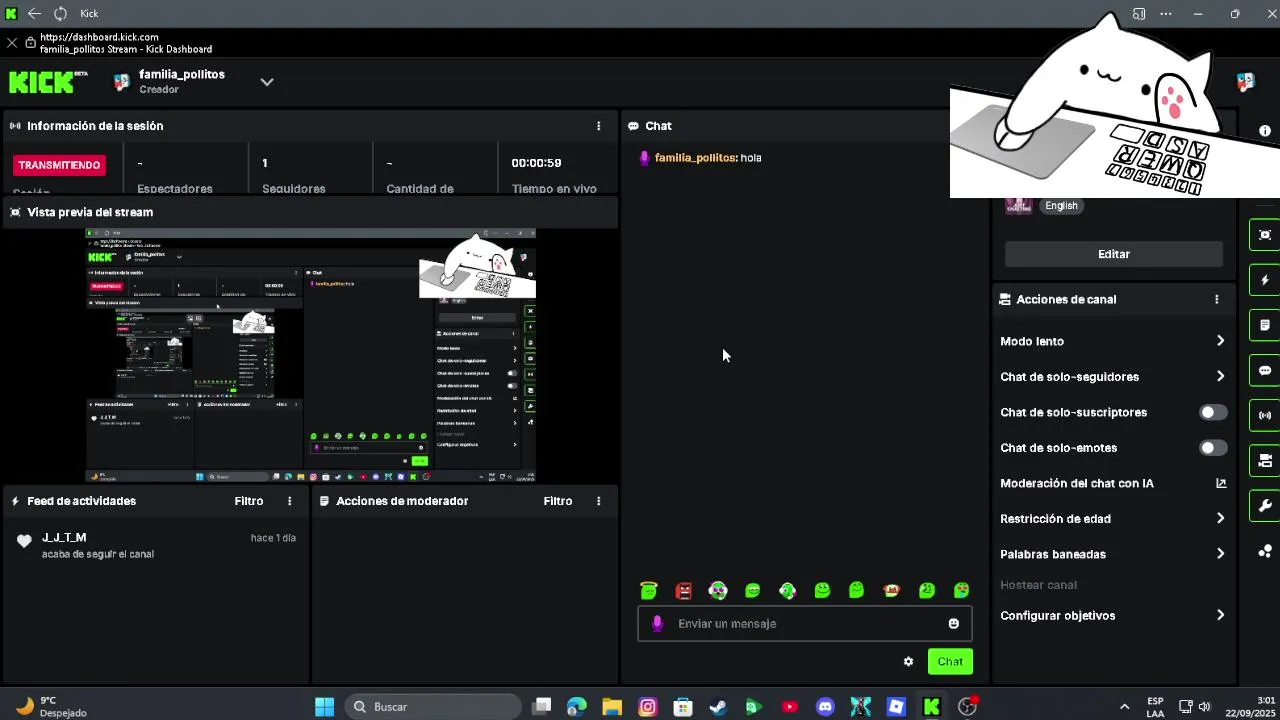Click the Editar button

pyautogui.click(x=1114, y=254)
